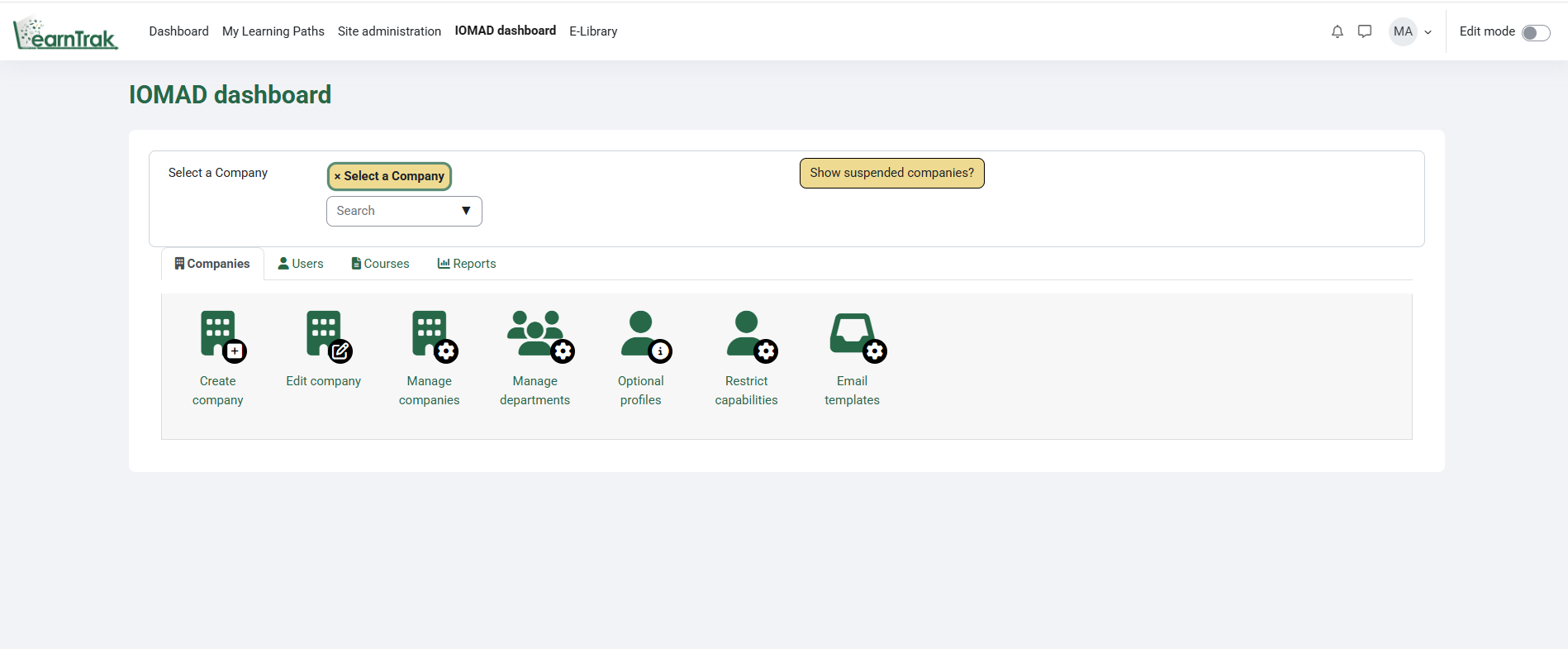Open My Learning Paths
Image resolution: width=1568 pixels, height=649 pixels.
(x=273, y=31)
